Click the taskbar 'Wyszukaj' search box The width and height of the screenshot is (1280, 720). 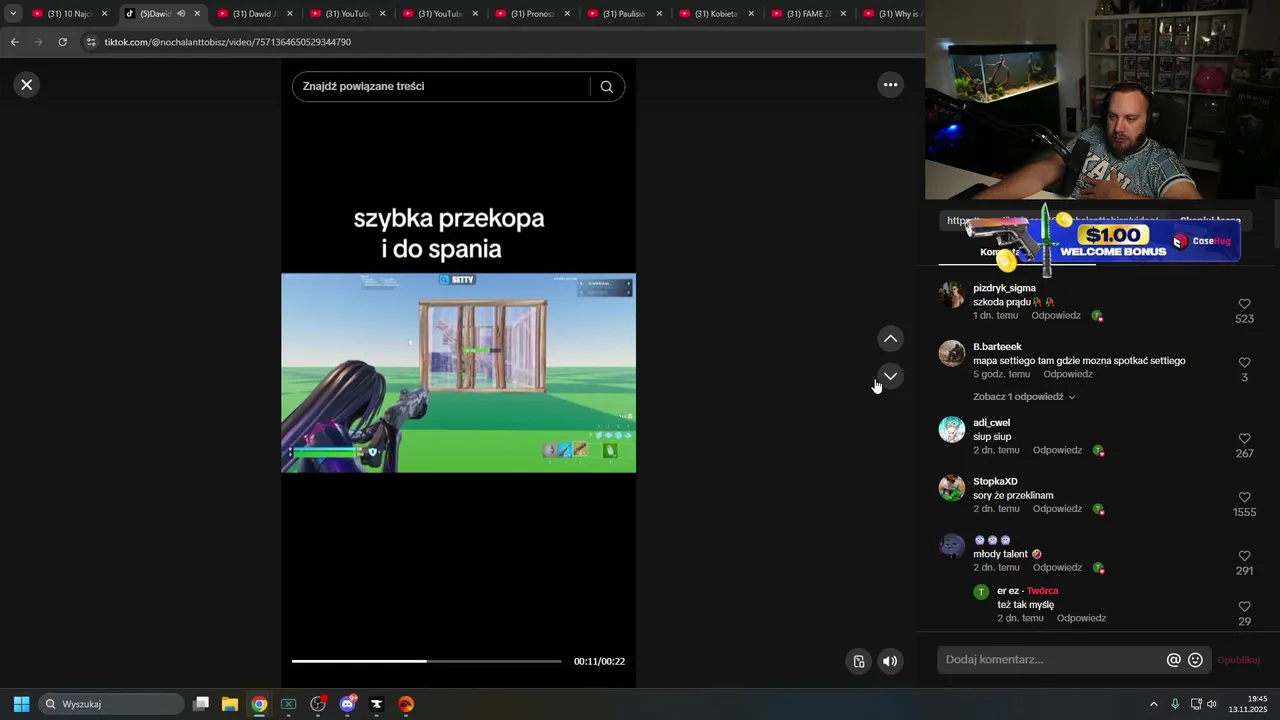point(111,704)
